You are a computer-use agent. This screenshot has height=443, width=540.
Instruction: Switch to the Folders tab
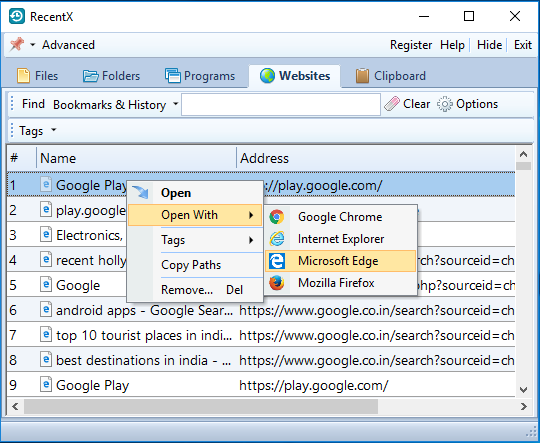(x=111, y=76)
